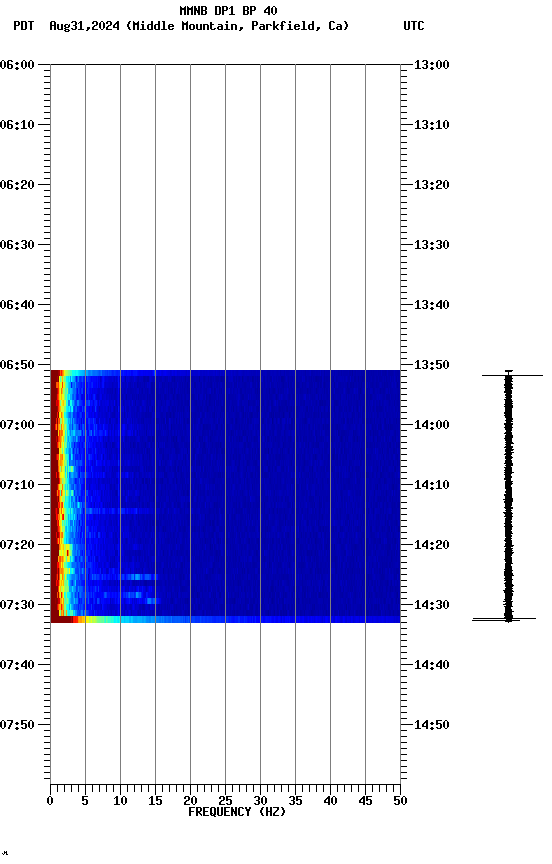Click the "07:10" PDT time label
This screenshot has width=552, height=864.
[17, 485]
